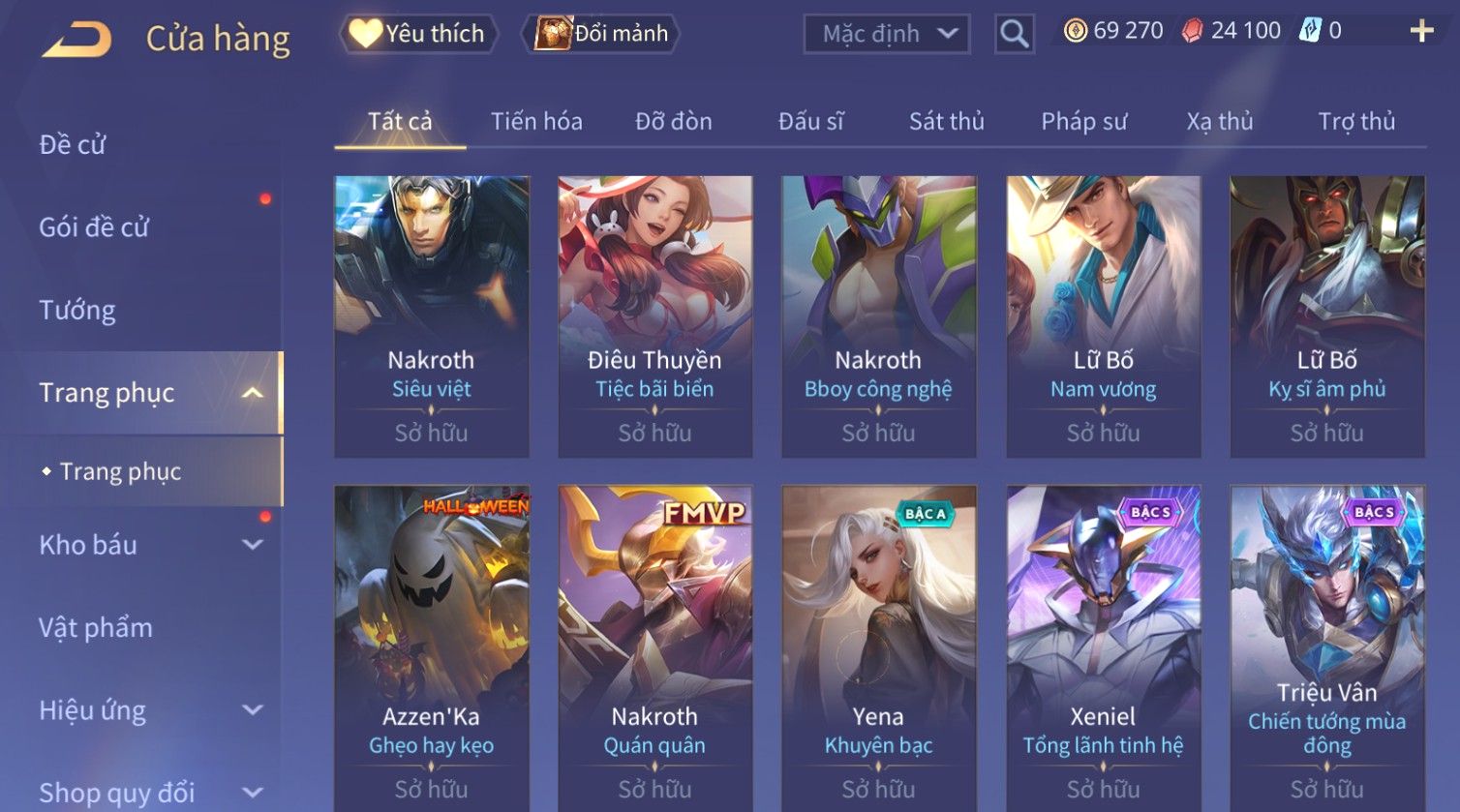Viewport: 1460px width, 812px height.
Task: Click the gold coin currency icon
Action: point(1075,32)
